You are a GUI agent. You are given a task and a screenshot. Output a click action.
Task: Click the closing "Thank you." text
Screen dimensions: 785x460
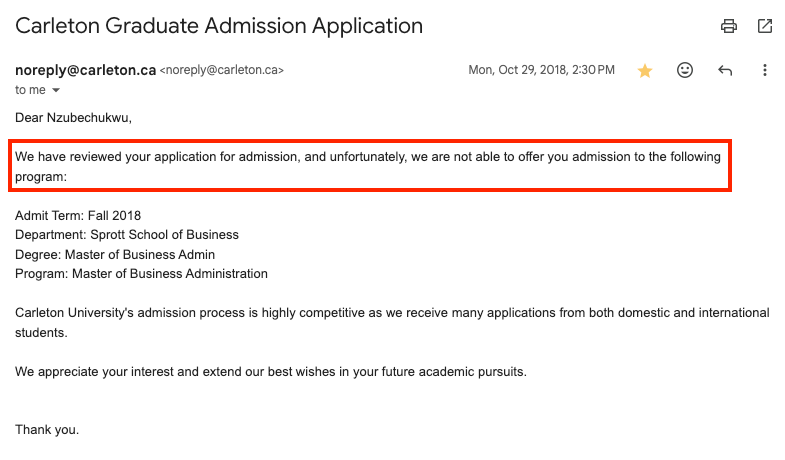coord(47,430)
